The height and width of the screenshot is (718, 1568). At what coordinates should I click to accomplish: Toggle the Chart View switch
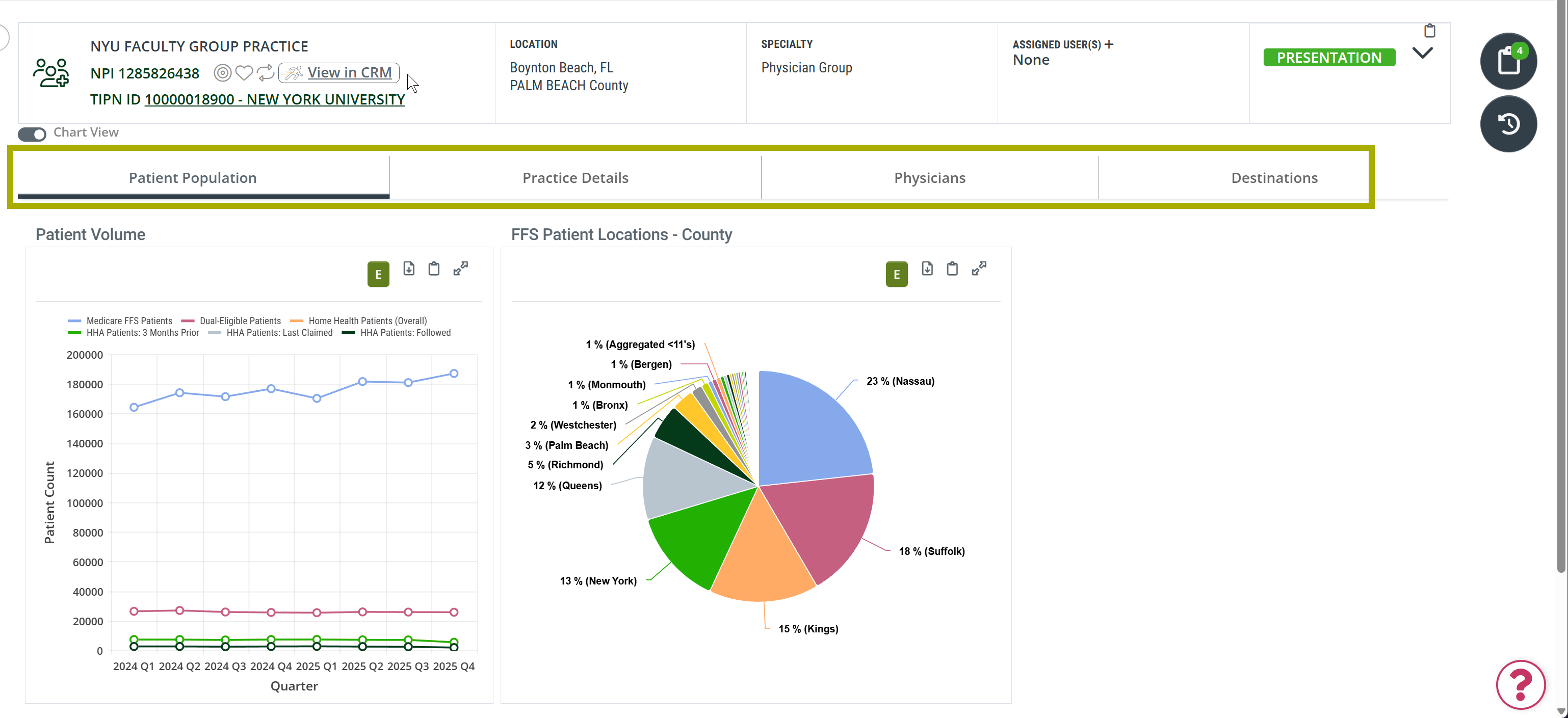[x=32, y=134]
